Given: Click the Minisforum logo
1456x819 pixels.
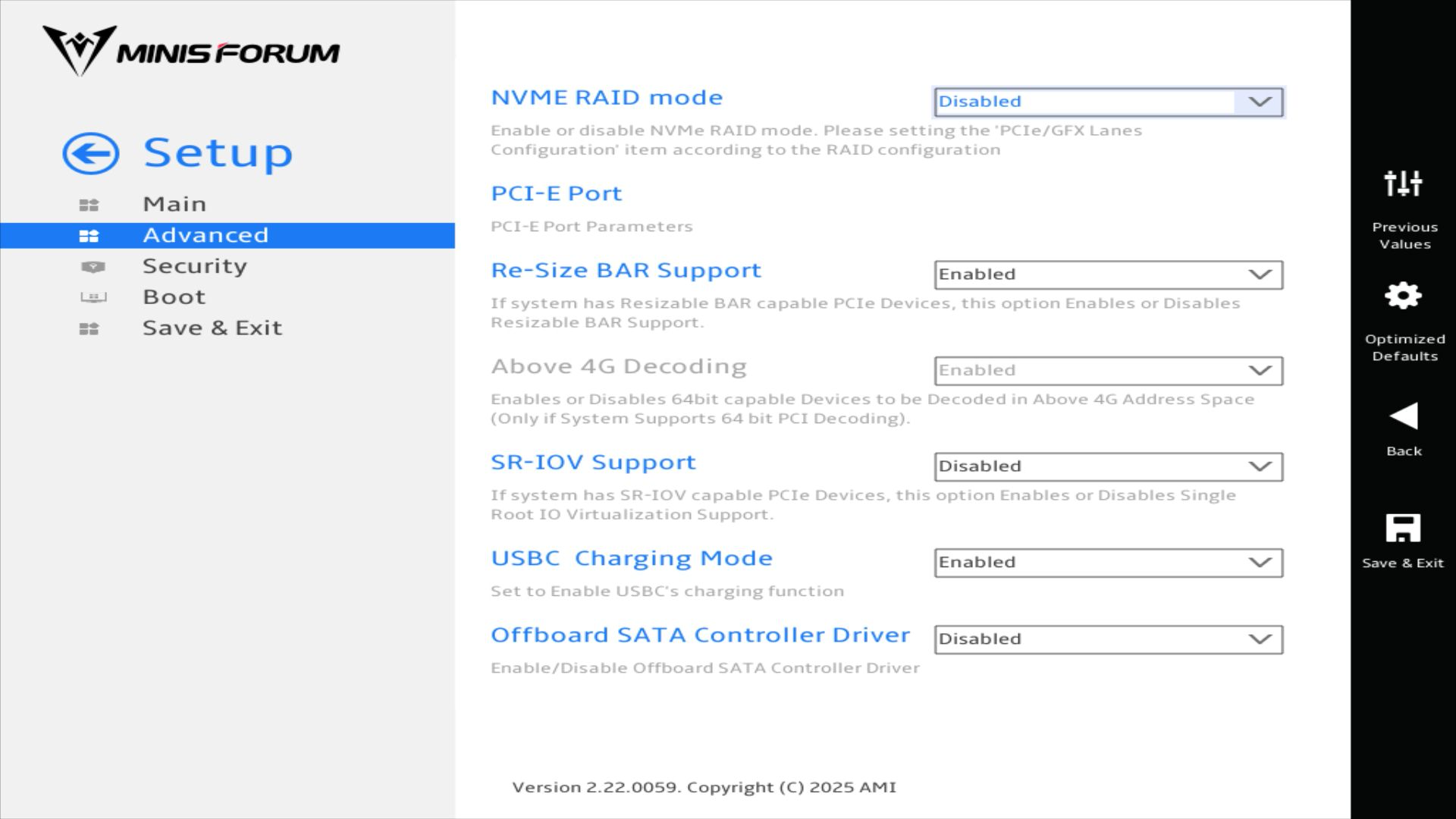Looking at the screenshot, I should 191,52.
